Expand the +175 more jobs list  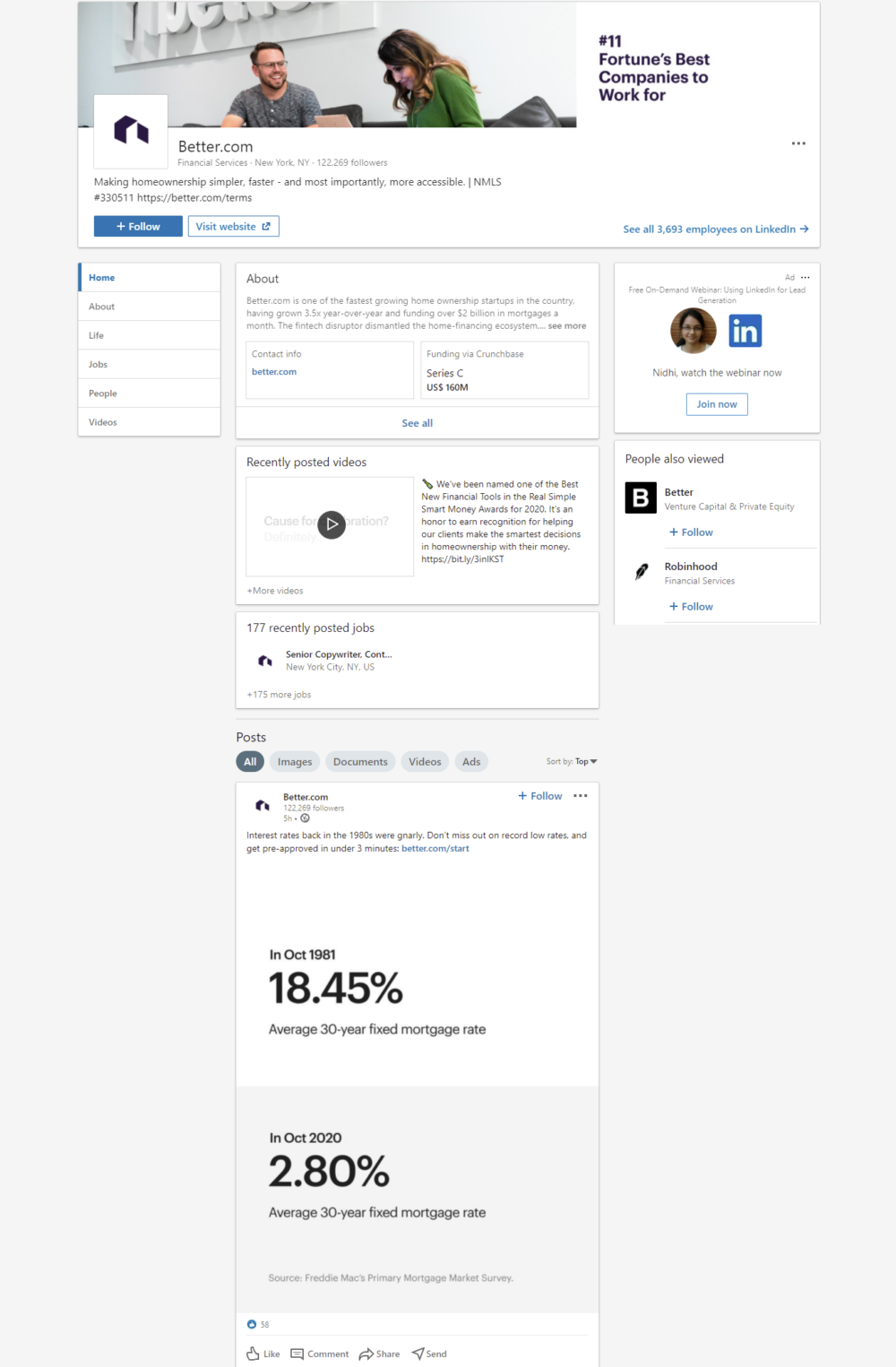(278, 694)
